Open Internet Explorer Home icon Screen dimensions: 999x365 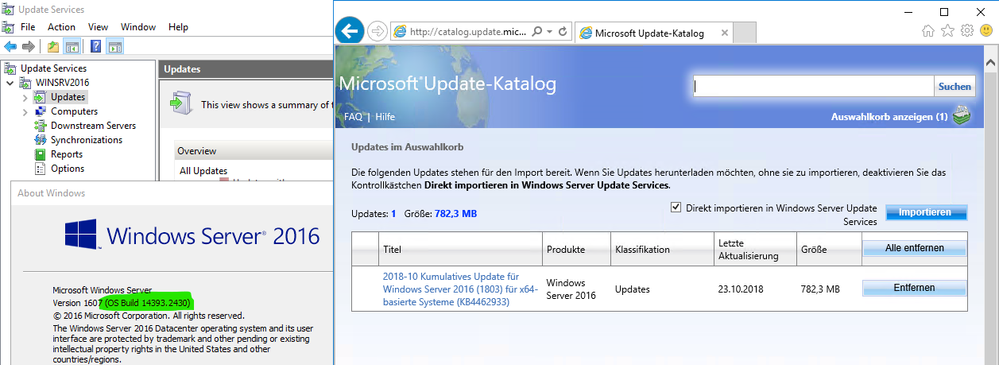[x=928, y=31]
